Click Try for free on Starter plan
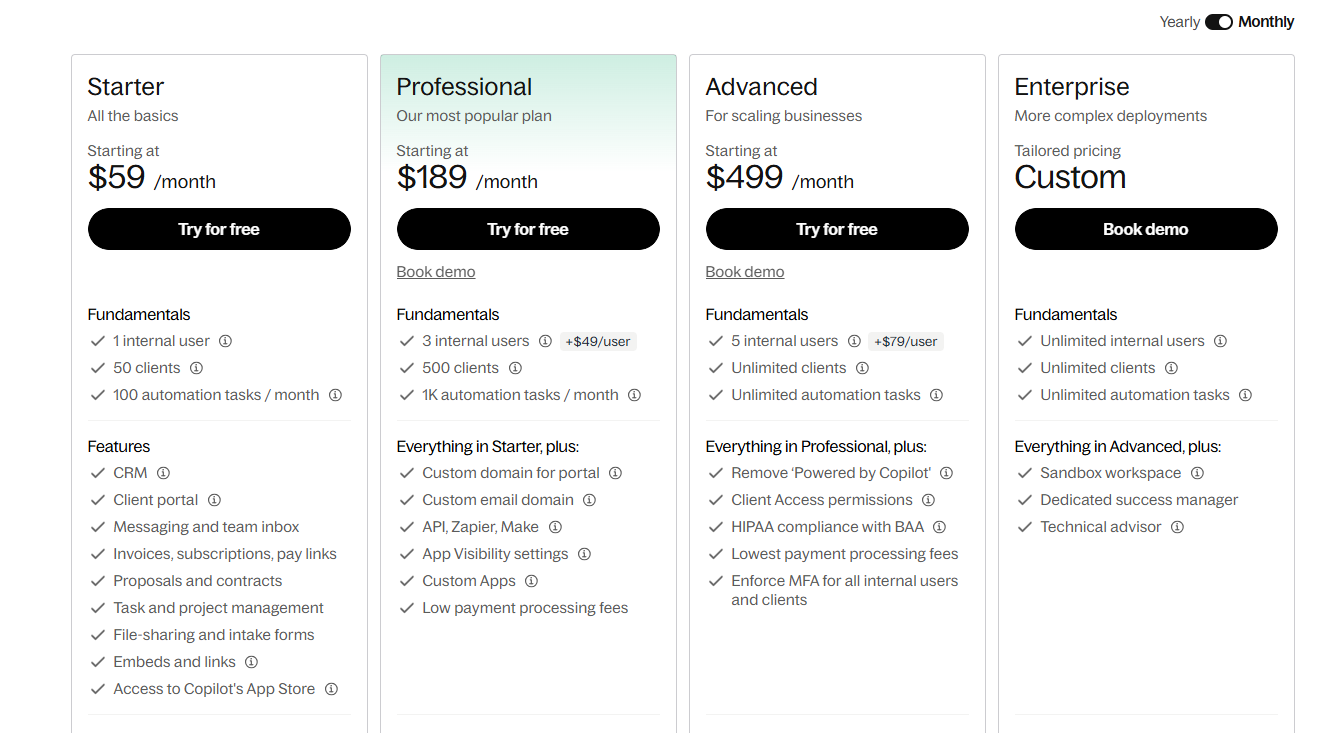The height and width of the screenshot is (733, 1343). tap(219, 229)
